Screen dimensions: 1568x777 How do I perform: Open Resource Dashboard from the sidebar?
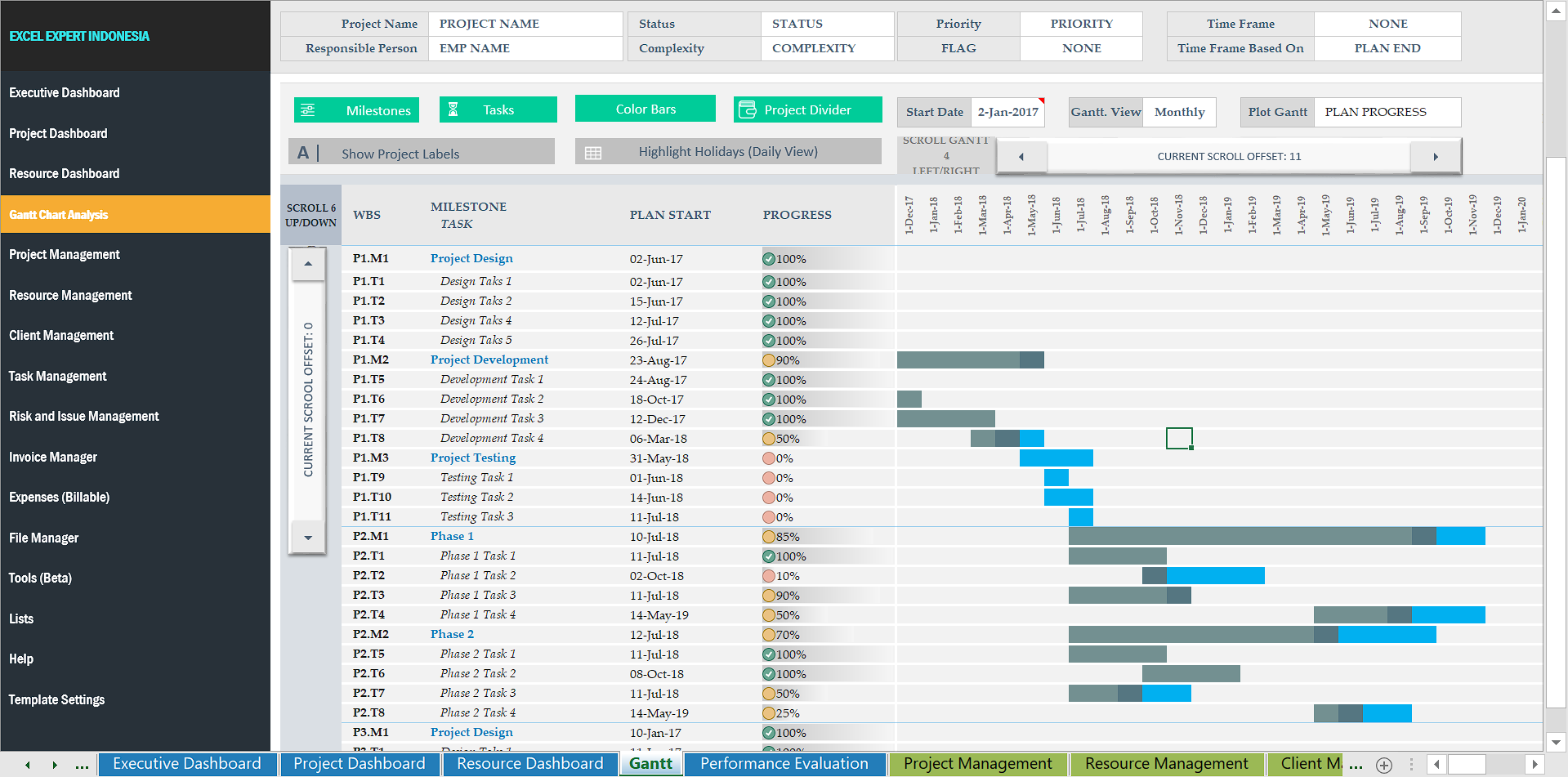pyautogui.click(x=65, y=174)
